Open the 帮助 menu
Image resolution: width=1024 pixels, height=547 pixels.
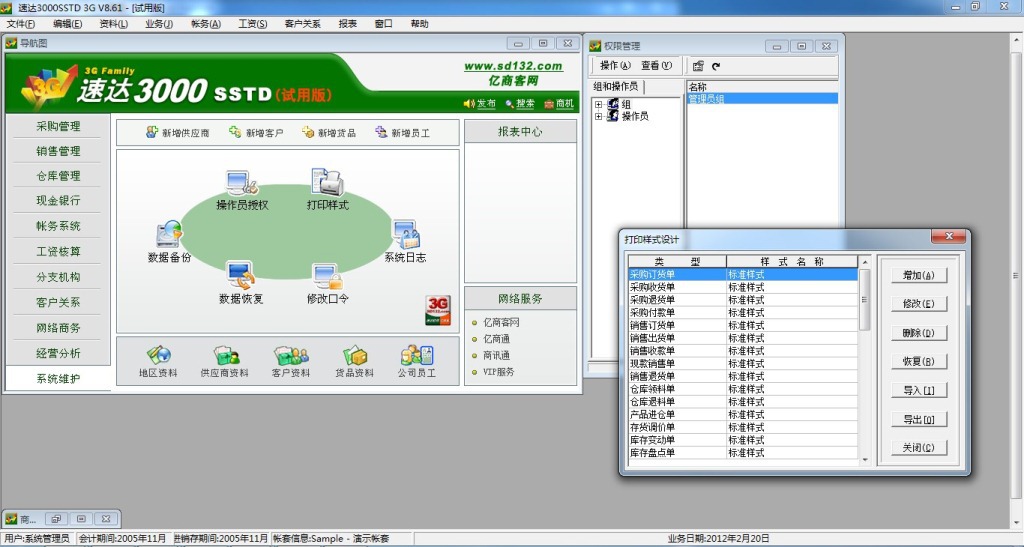[419, 23]
